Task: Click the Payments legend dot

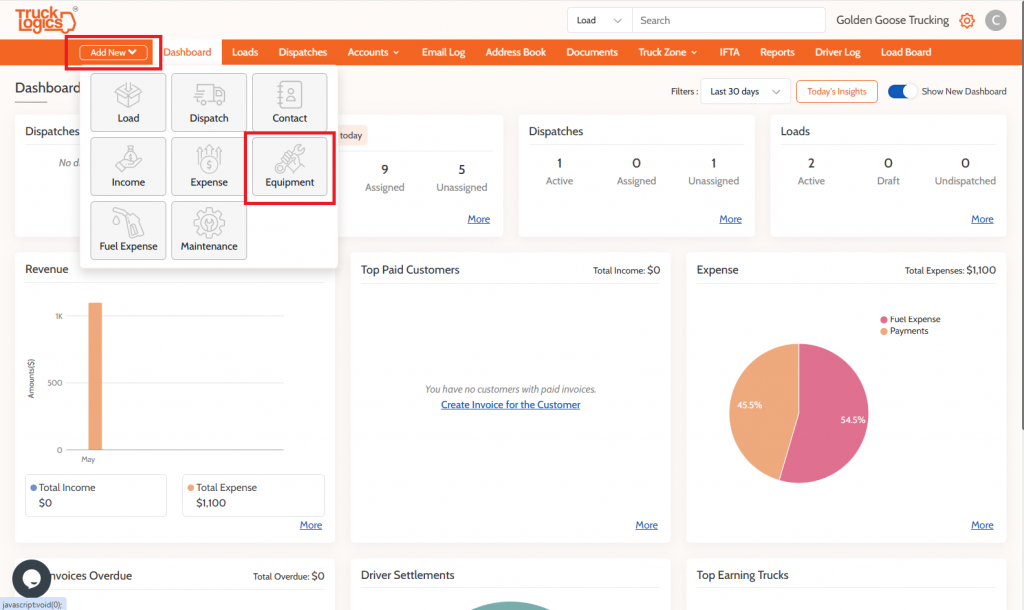Action: point(884,331)
